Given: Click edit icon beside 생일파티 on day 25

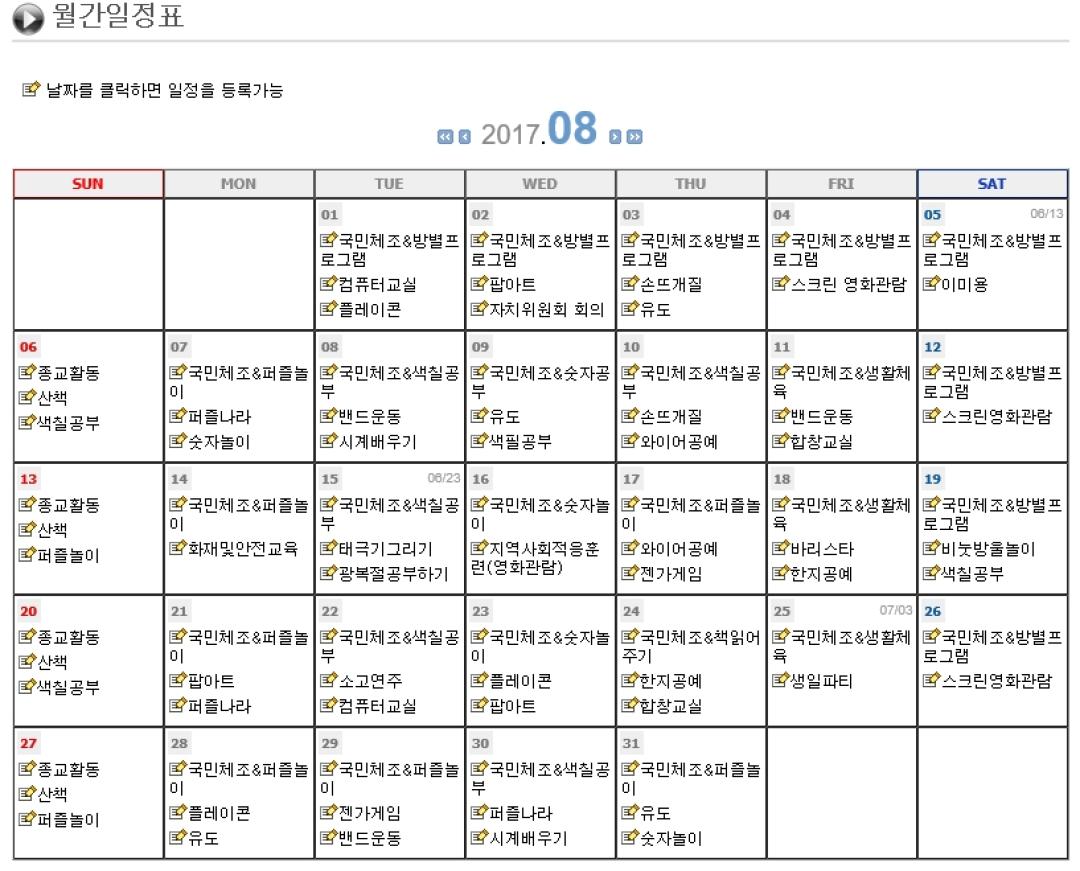Looking at the screenshot, I should coord(780,680).
